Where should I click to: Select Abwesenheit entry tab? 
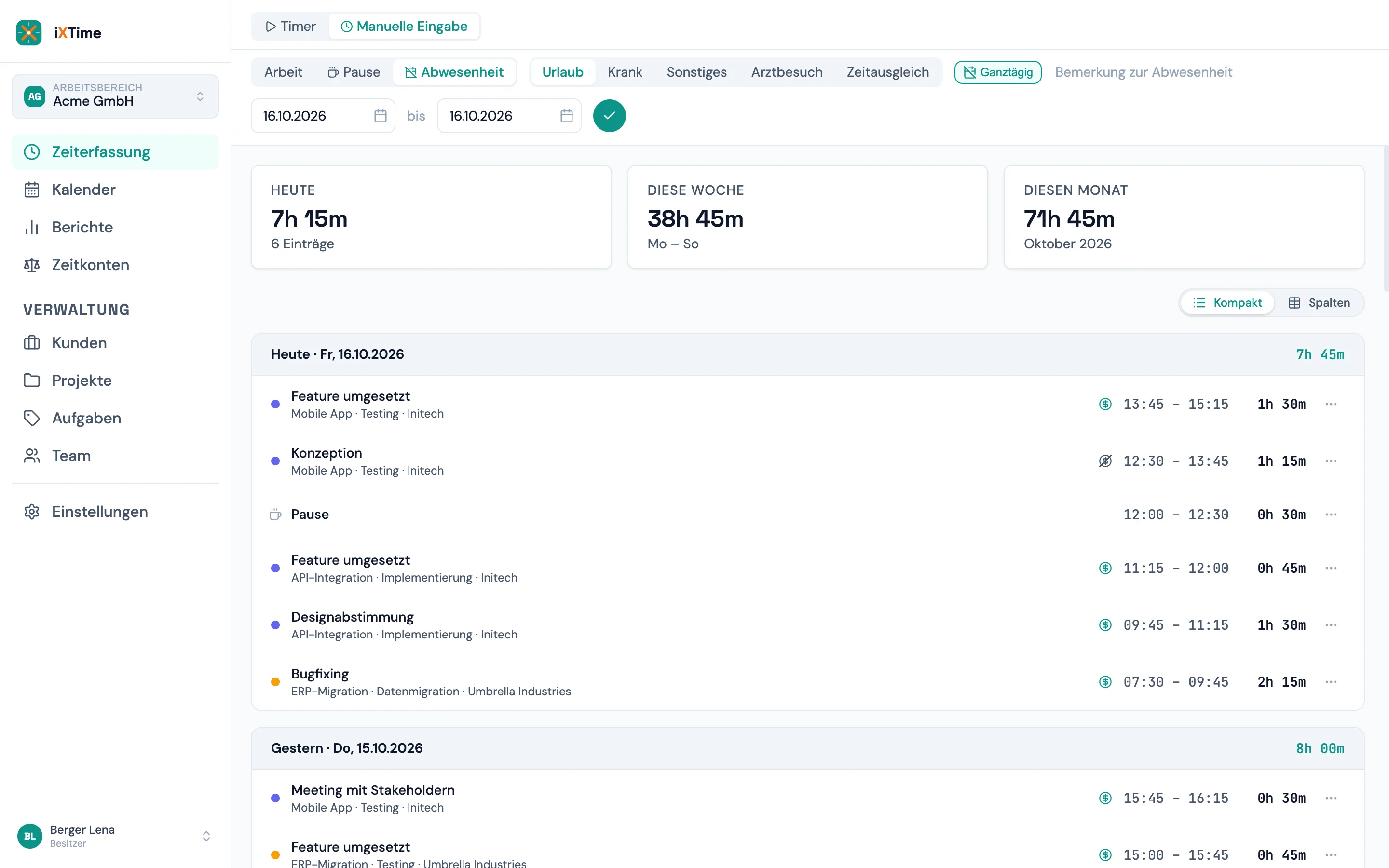coord(454,72)
